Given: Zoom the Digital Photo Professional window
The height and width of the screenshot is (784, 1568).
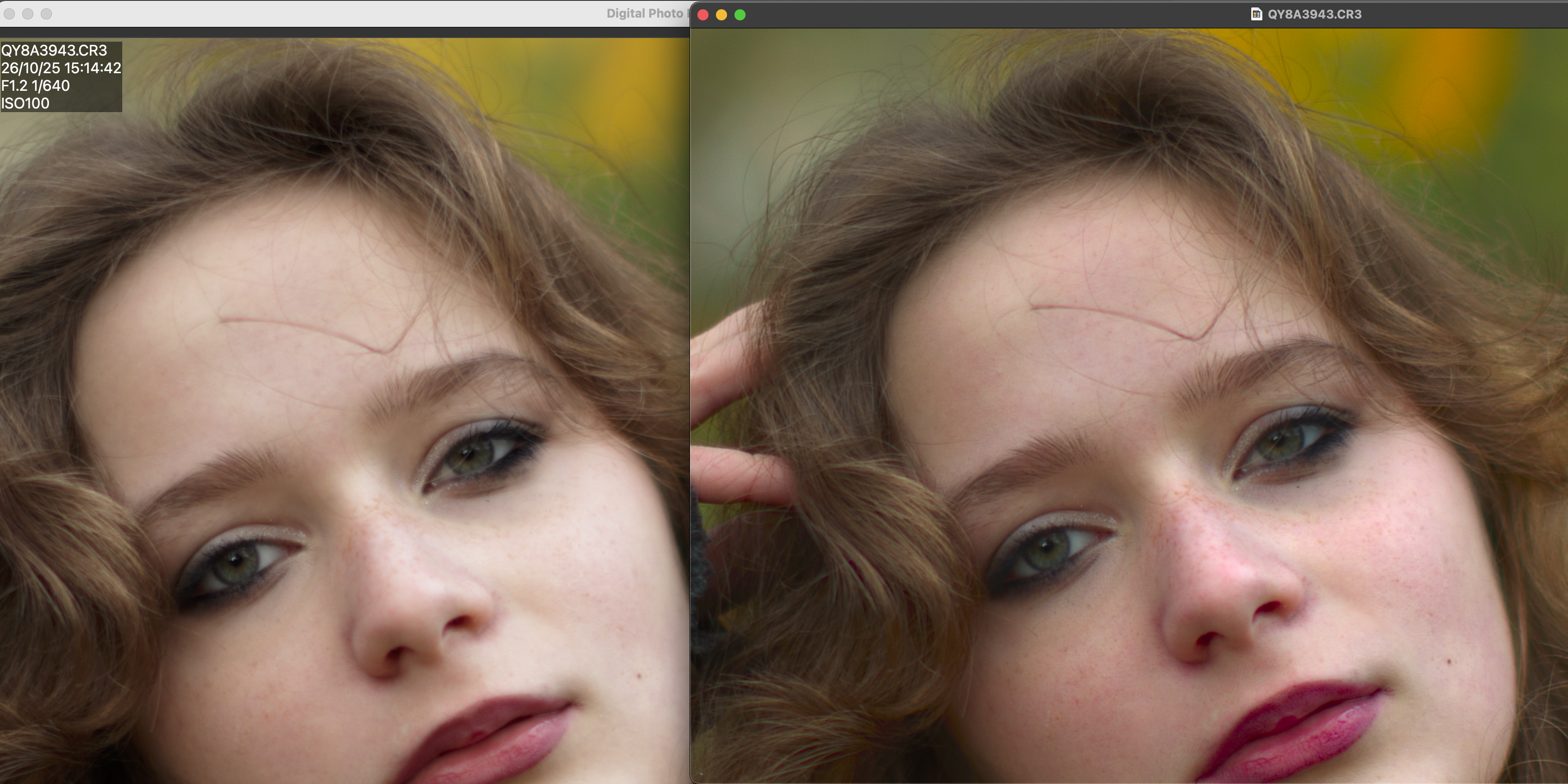Looking at the screenshot, I should point(46,13).
